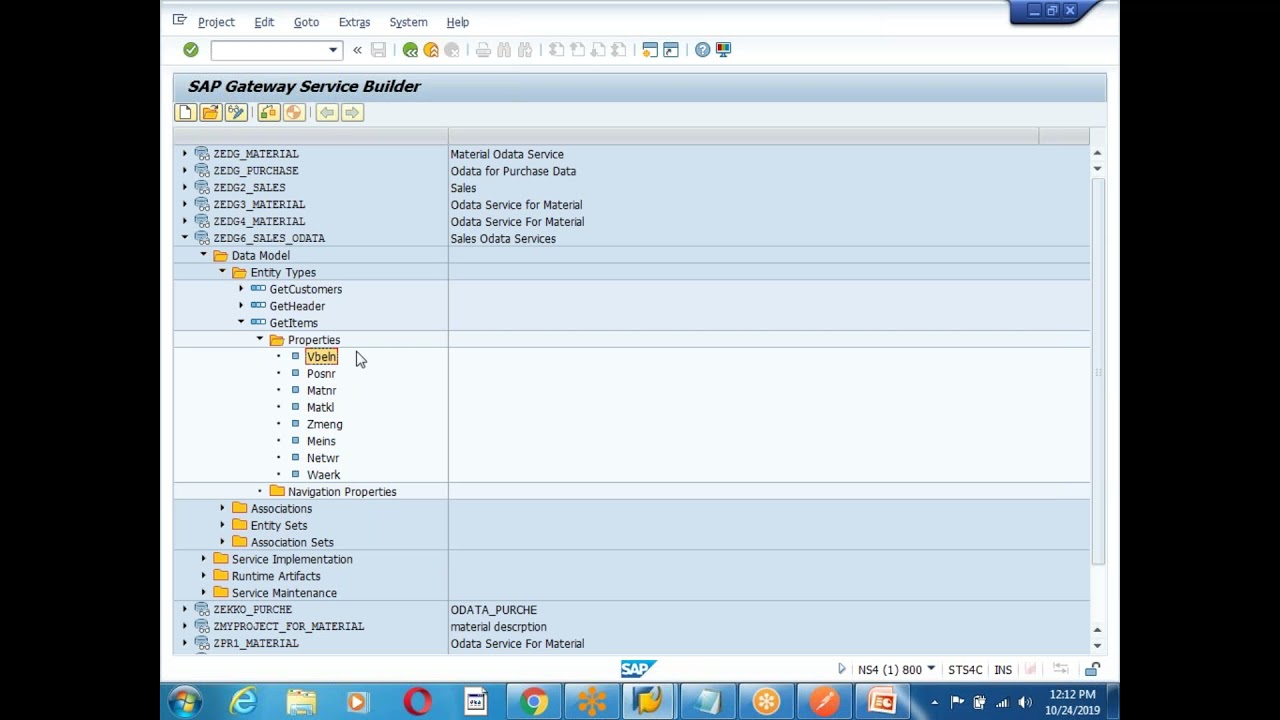Click the Generate Runtime Objects icon

tap(293, 113)
